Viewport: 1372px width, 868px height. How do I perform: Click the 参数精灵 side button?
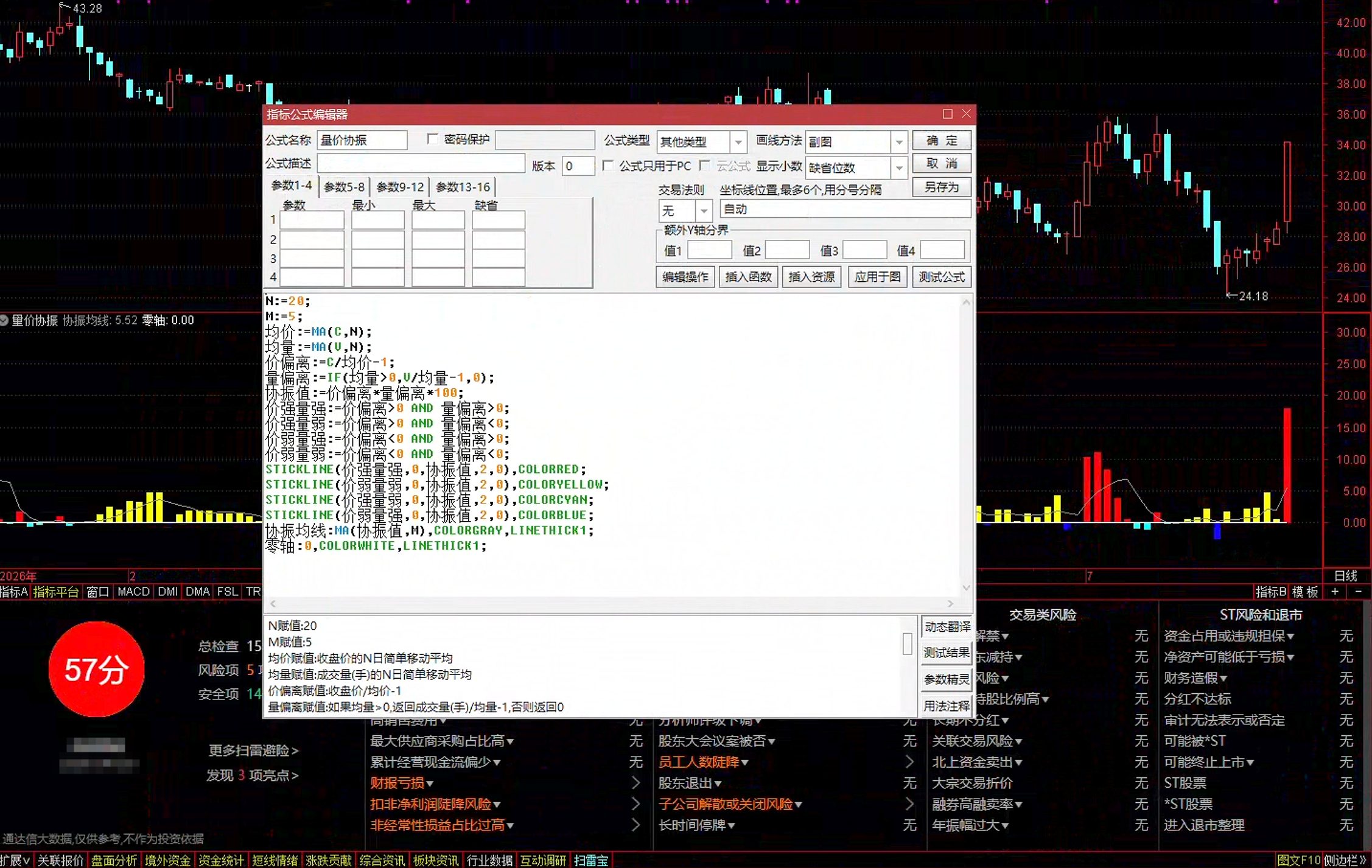[x=946, y=679]
